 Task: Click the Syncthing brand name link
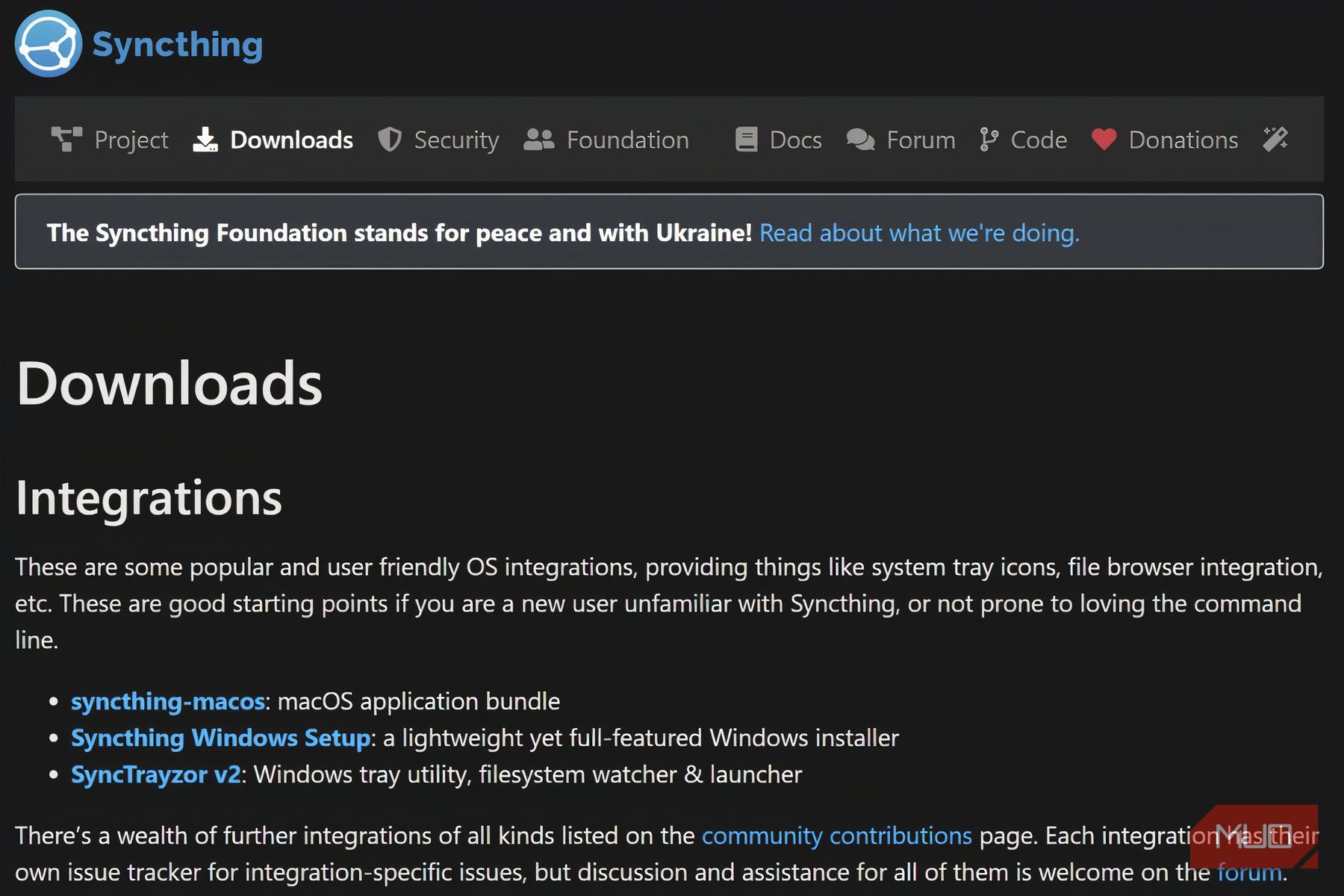click(178, 45)
